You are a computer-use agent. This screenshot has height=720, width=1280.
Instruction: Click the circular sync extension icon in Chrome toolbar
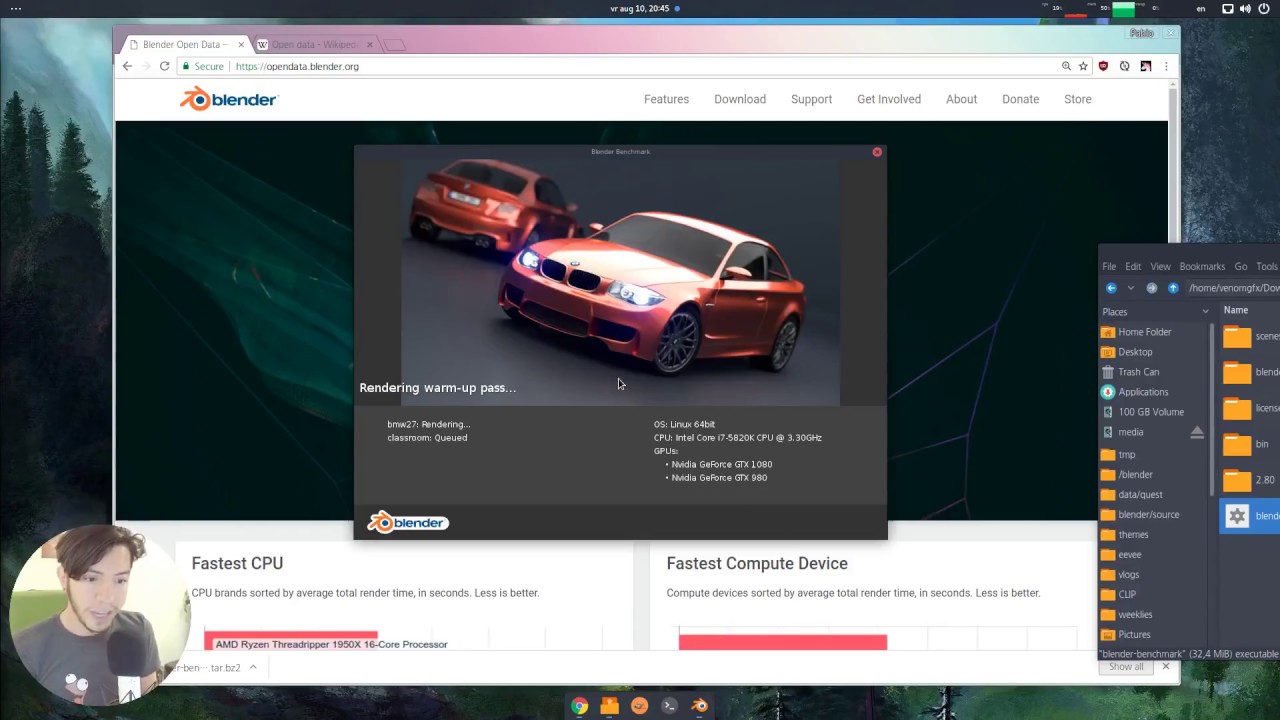[1124, 66]
